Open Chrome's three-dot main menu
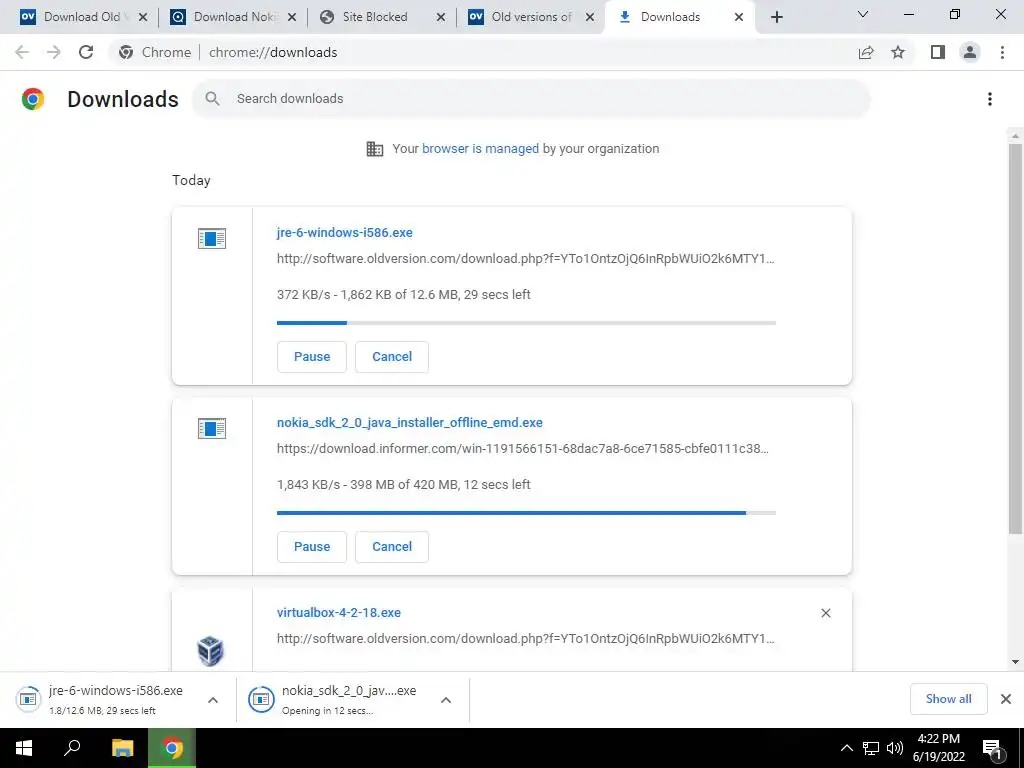Viewport: 1024px width, 768px height. [1002, 52]
